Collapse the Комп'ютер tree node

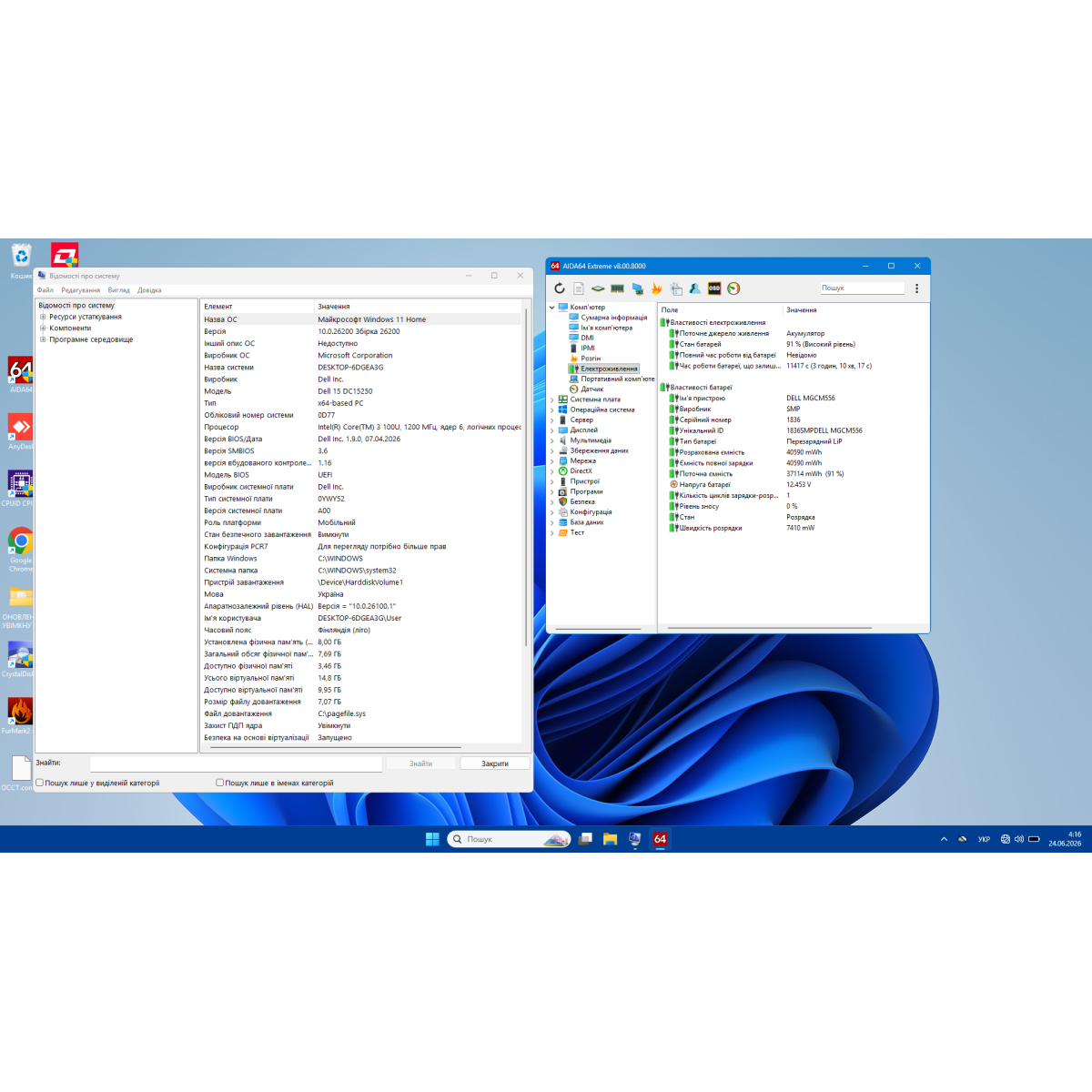tap(551, 308)
